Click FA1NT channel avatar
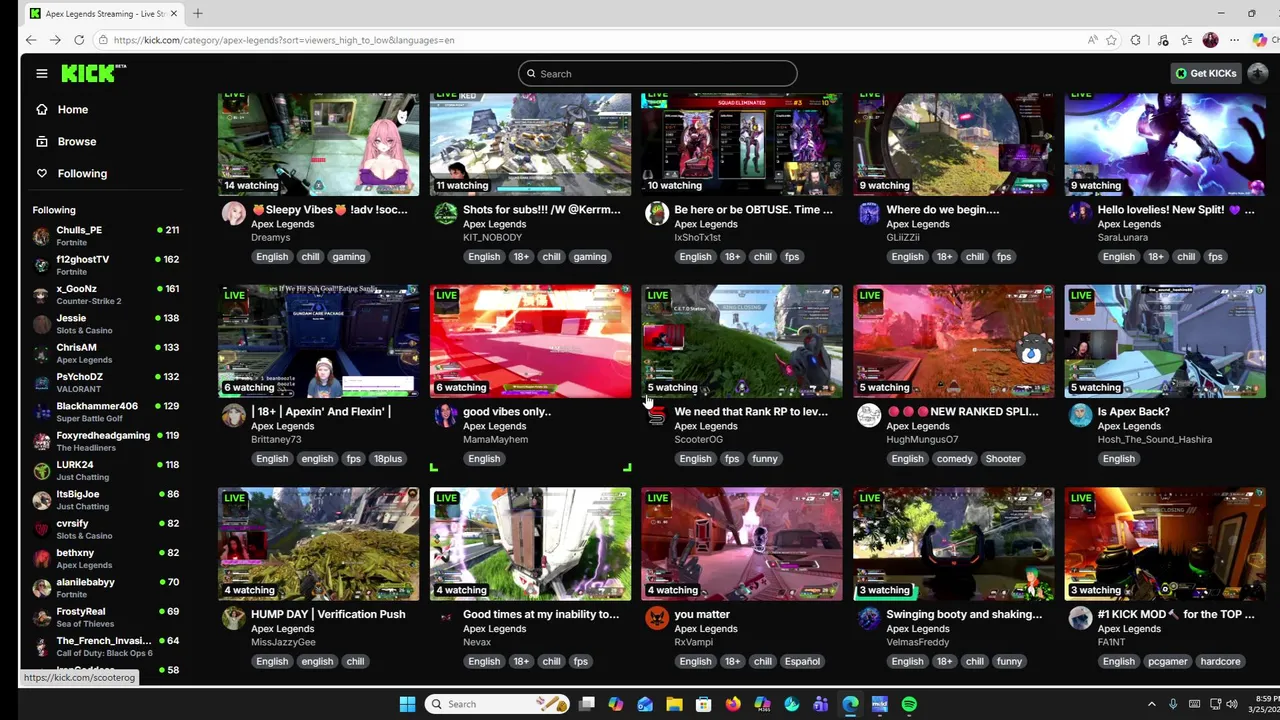 point(1080,618)
